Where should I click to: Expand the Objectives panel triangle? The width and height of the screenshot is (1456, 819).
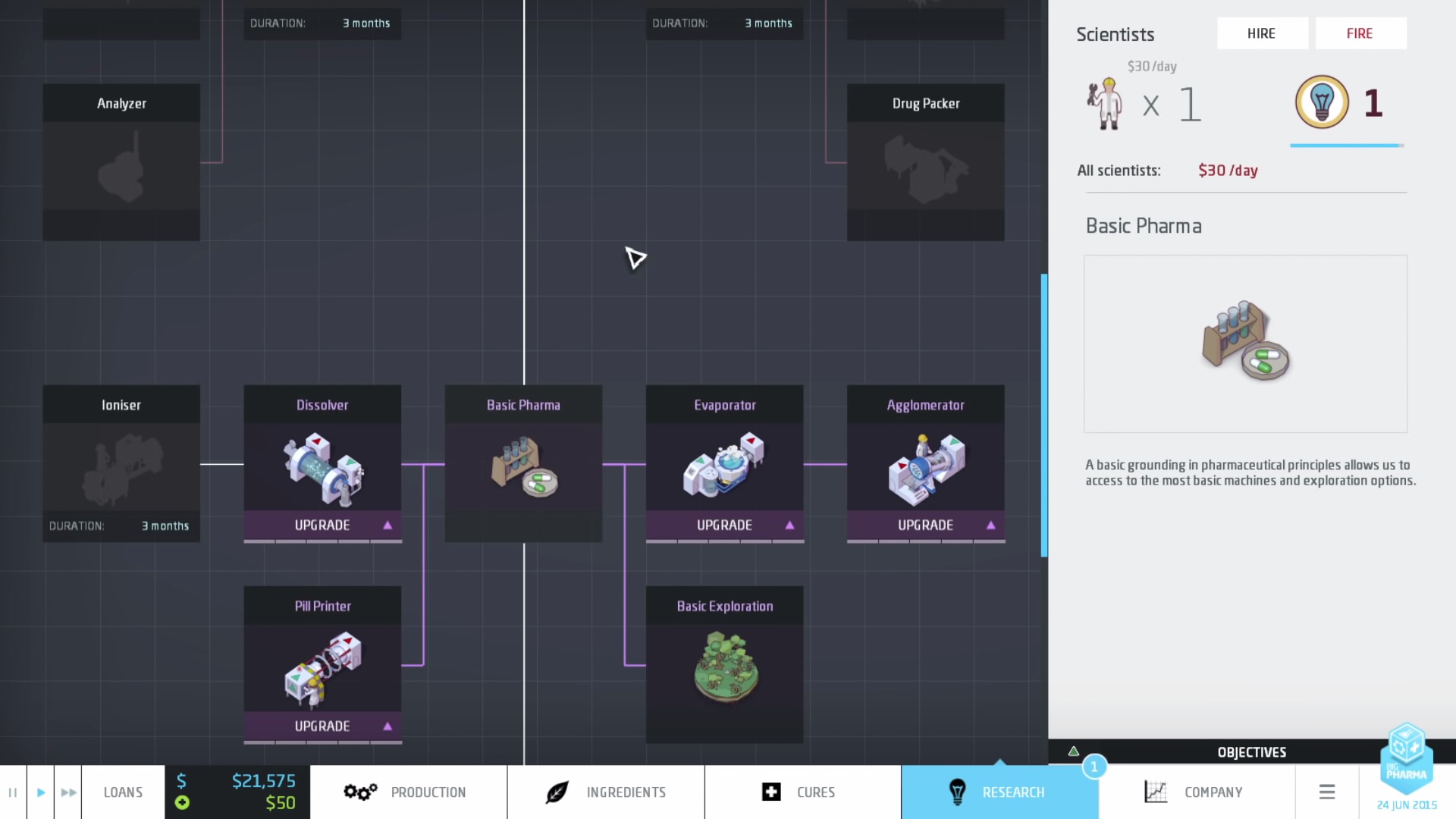1074,752
